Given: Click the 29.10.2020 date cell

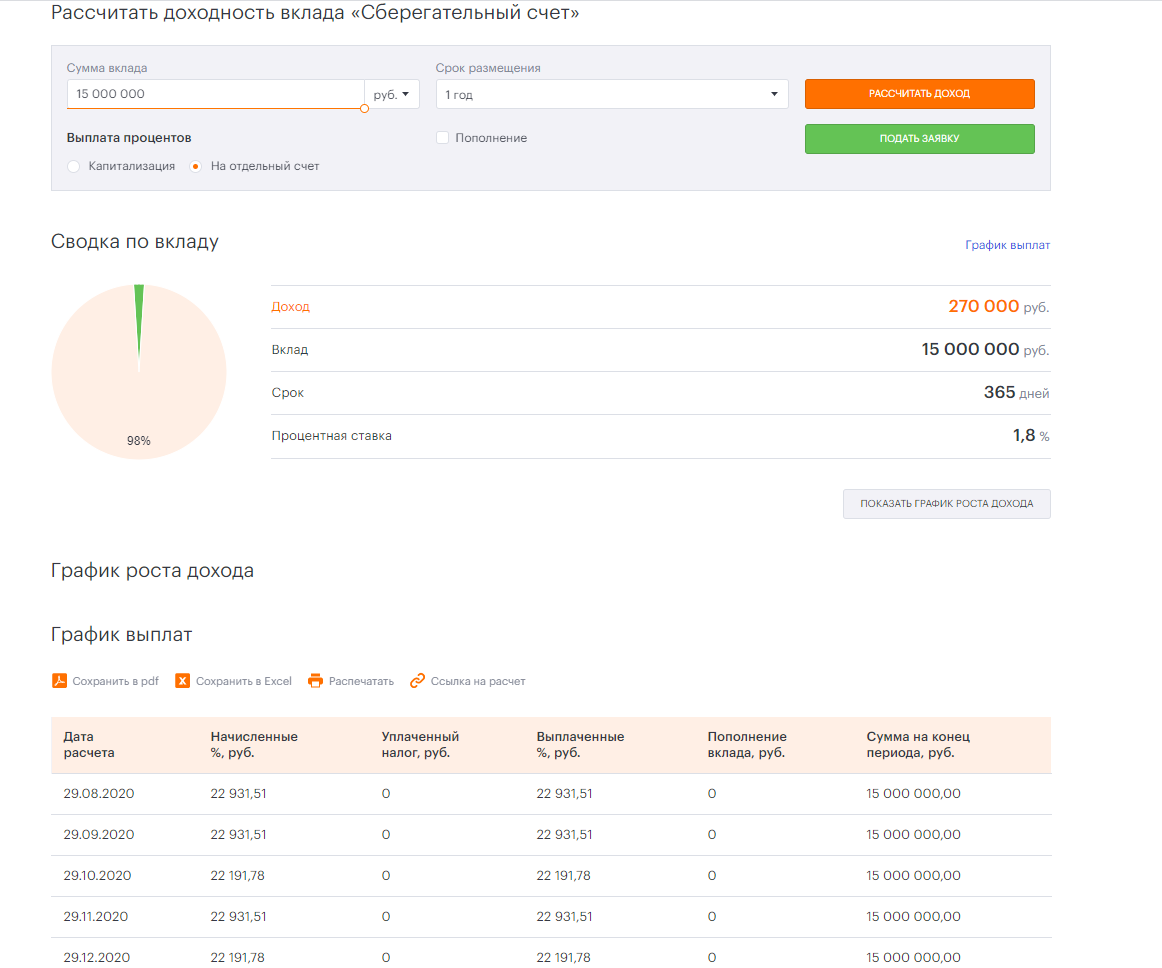Looking at the screenshot, I should 97,875.
